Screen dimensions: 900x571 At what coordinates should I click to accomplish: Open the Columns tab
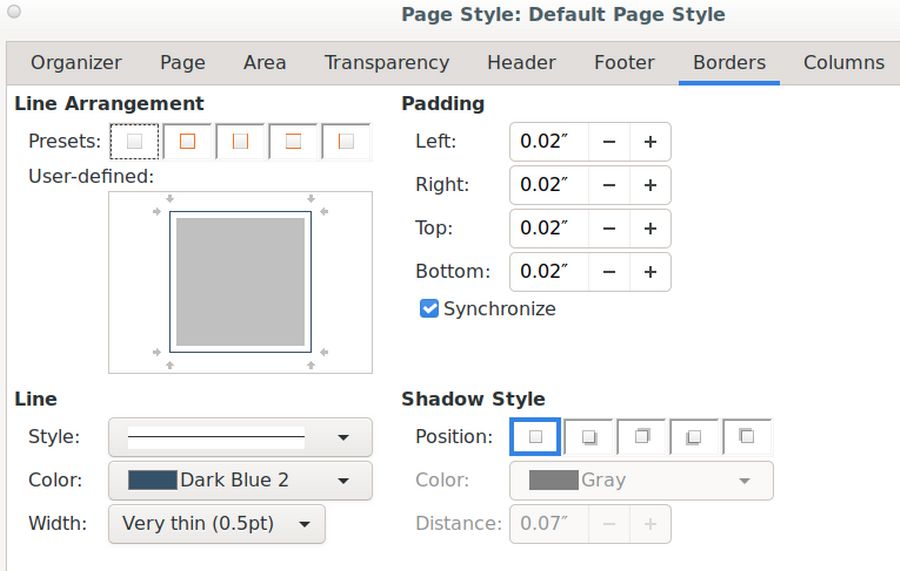tap(843, 62)
